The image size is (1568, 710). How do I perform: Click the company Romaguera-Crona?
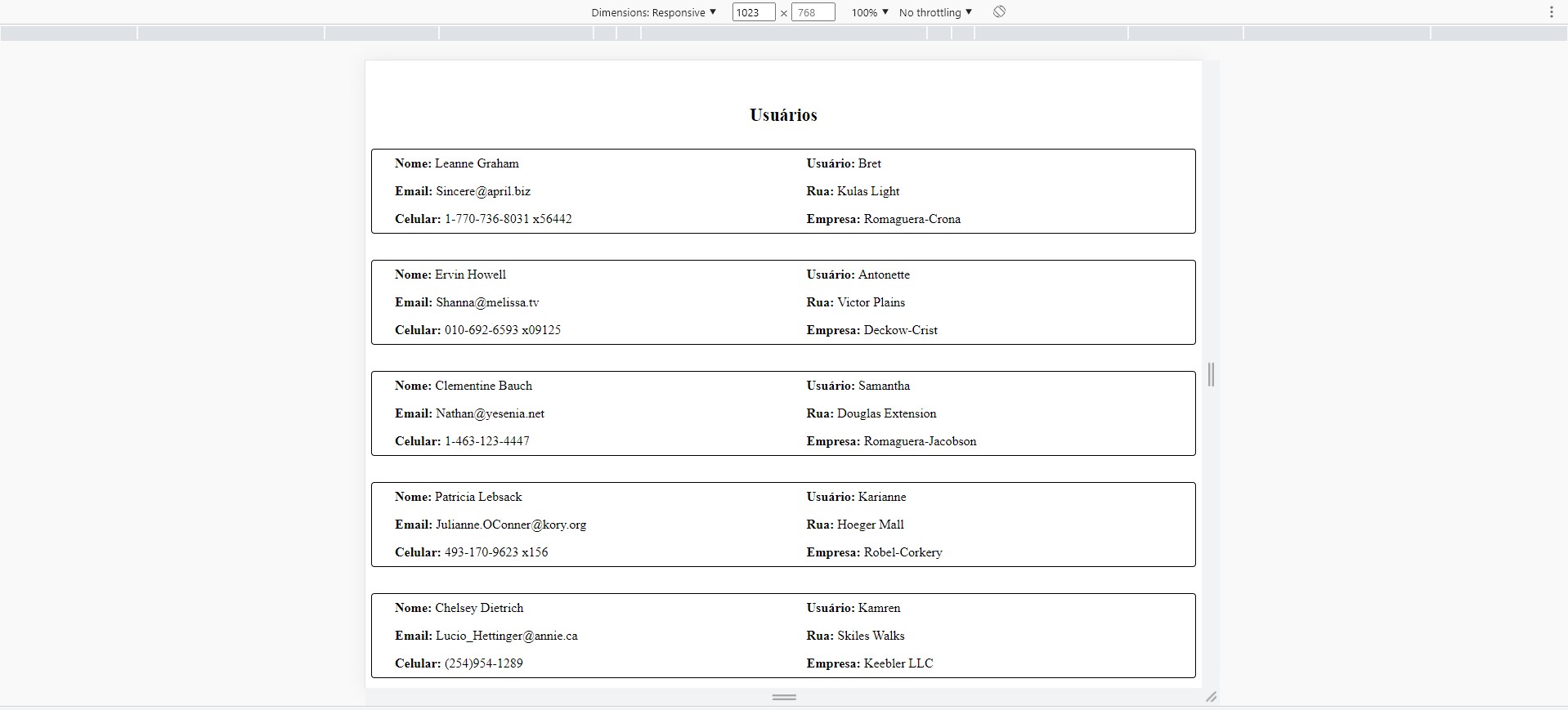point(912,219)
